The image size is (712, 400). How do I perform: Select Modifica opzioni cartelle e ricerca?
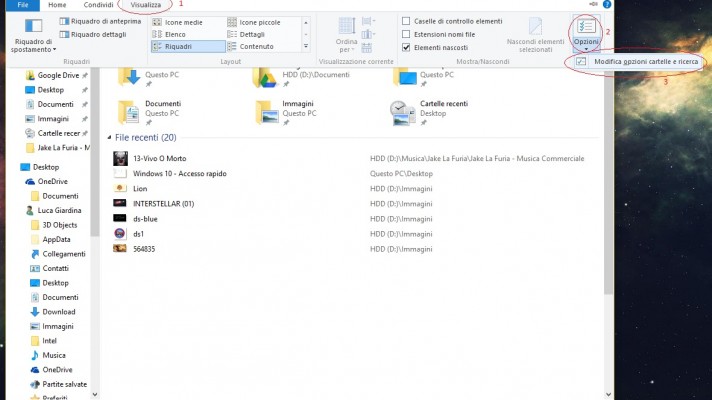[637, 62]
